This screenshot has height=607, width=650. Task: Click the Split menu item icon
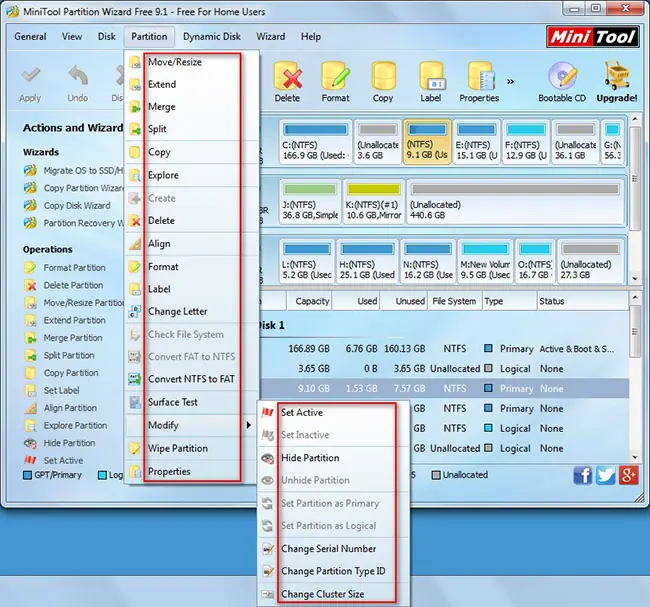(x=135, y=129)
